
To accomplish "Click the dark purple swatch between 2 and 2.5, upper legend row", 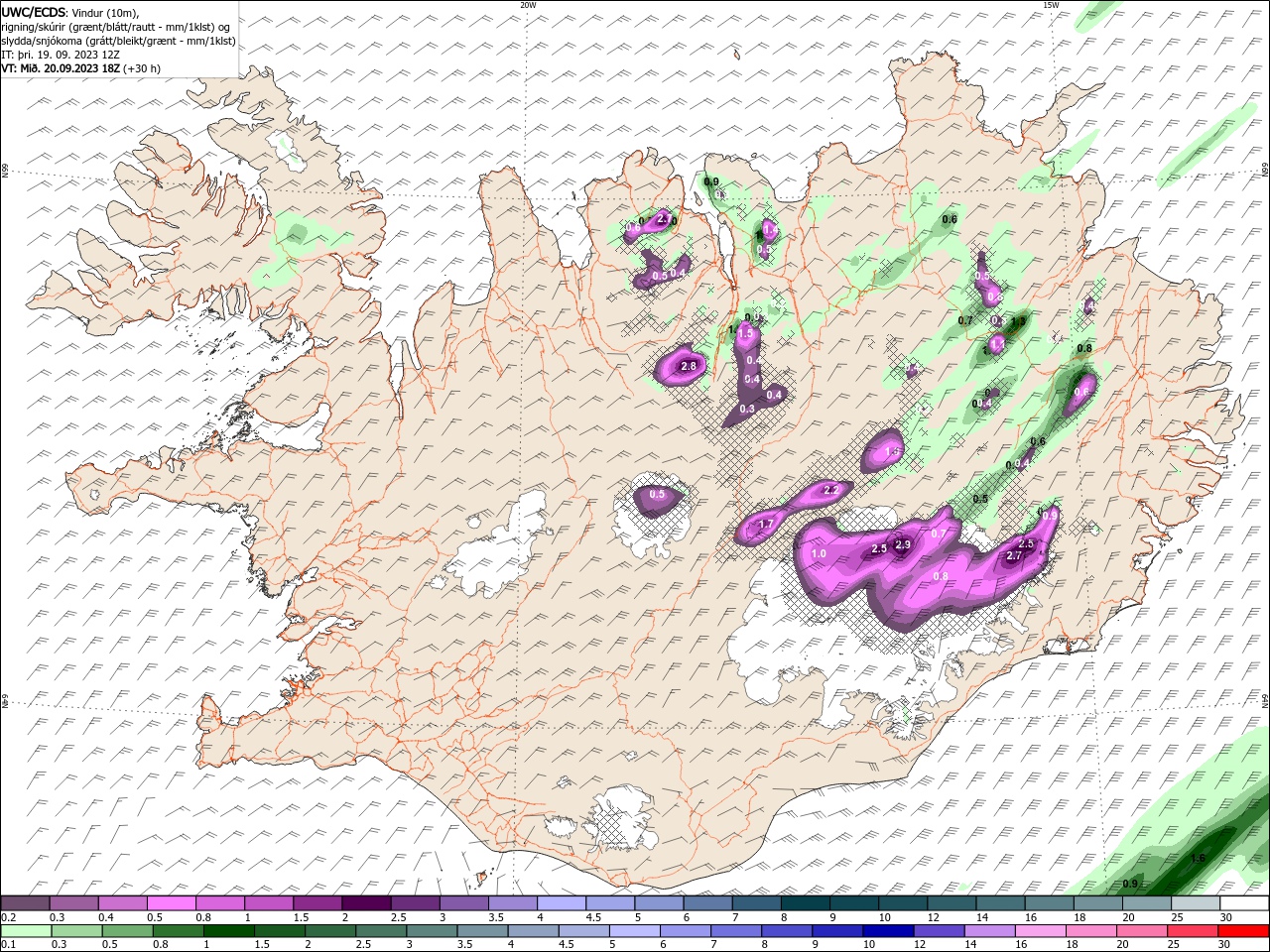I will click(366, 903).
